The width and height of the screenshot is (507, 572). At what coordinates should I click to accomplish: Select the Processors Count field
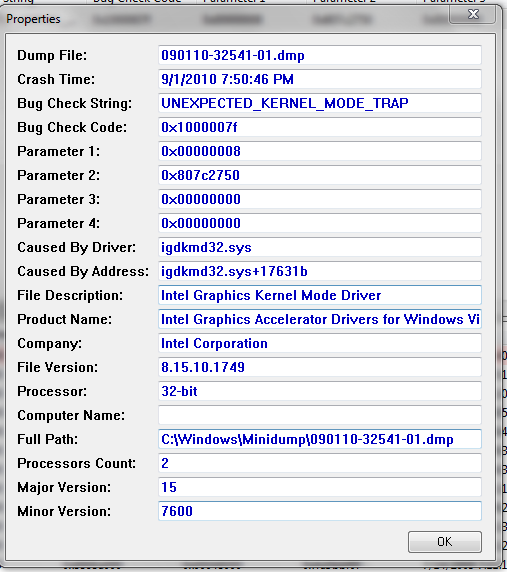point(320,463)
